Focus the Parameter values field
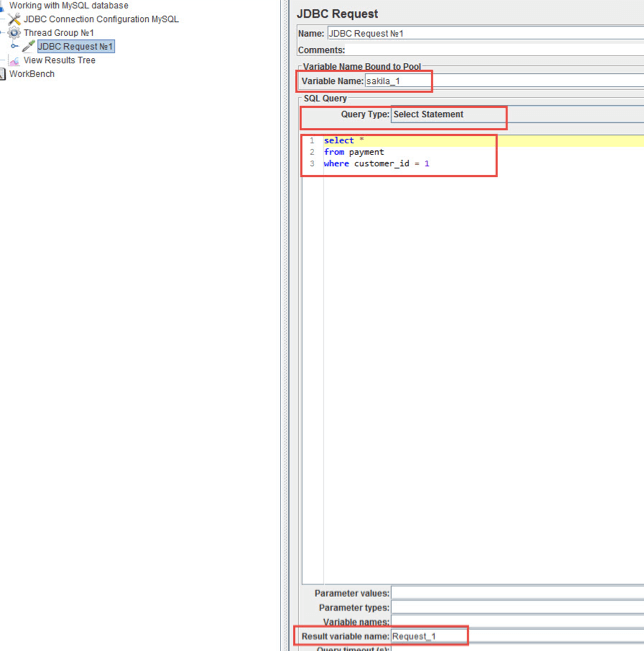Screen dimensions: 644x651 point(517,593)
